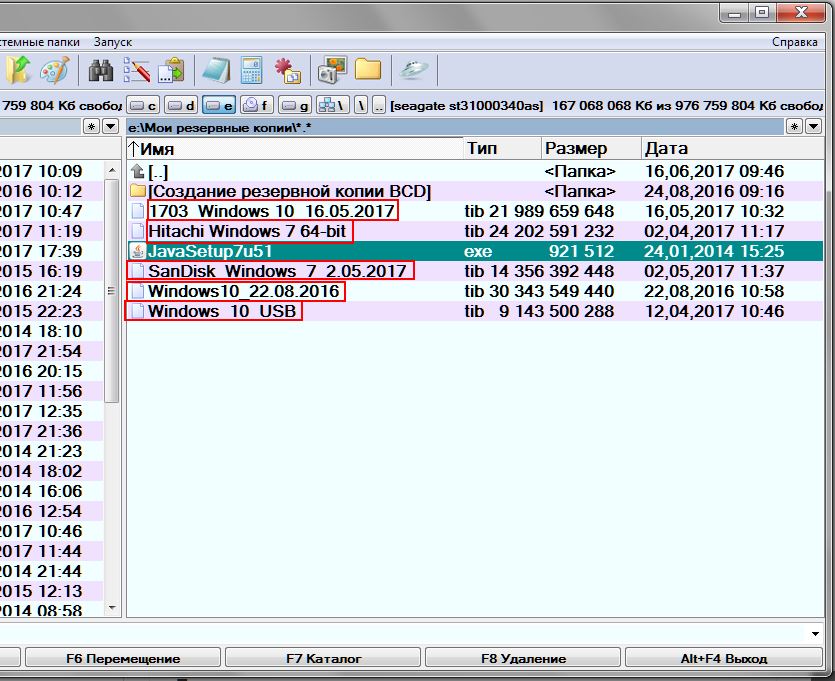Click the folder icon of Создание резервной копии BCD

coord(138,191)
